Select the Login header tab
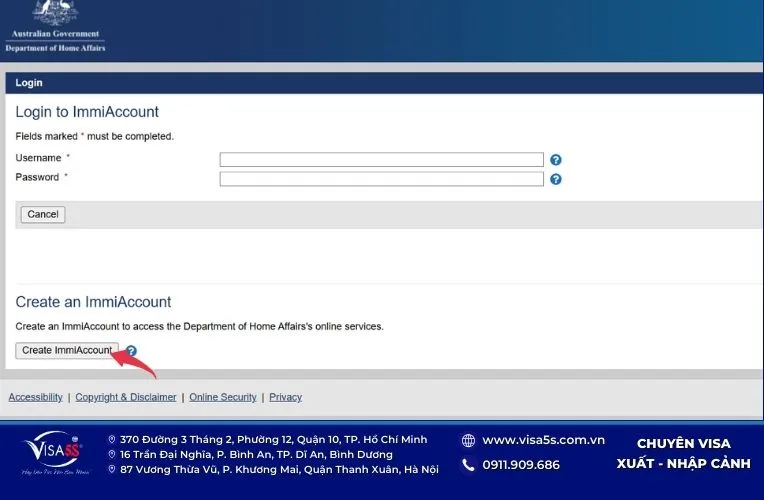Image resolution: width=764 pixels, height=500 pixels. (x=29, y=83)
